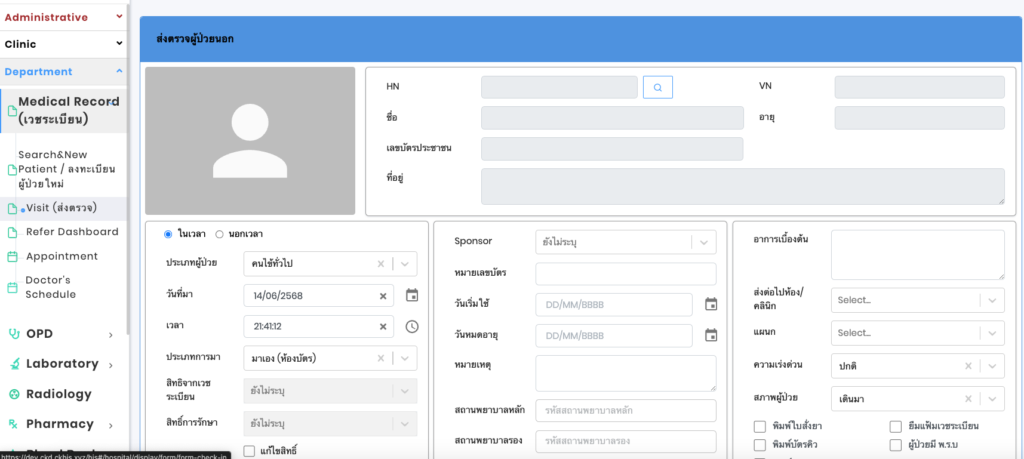Screen dimensions: 1024x459
Task: Open calendar icon for วันหมดอายุ
Action: click(x=711, y=336)
